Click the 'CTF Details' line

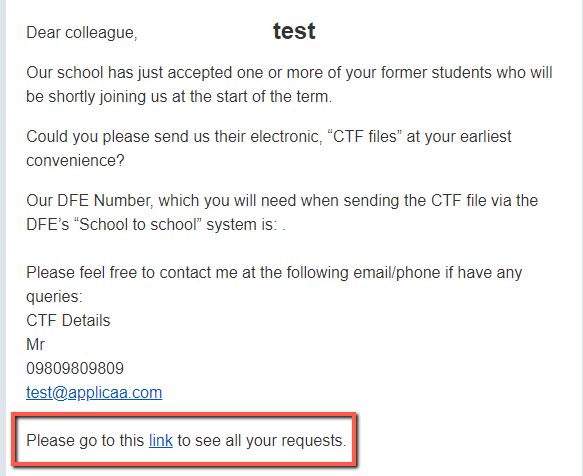tap(68, 321)
